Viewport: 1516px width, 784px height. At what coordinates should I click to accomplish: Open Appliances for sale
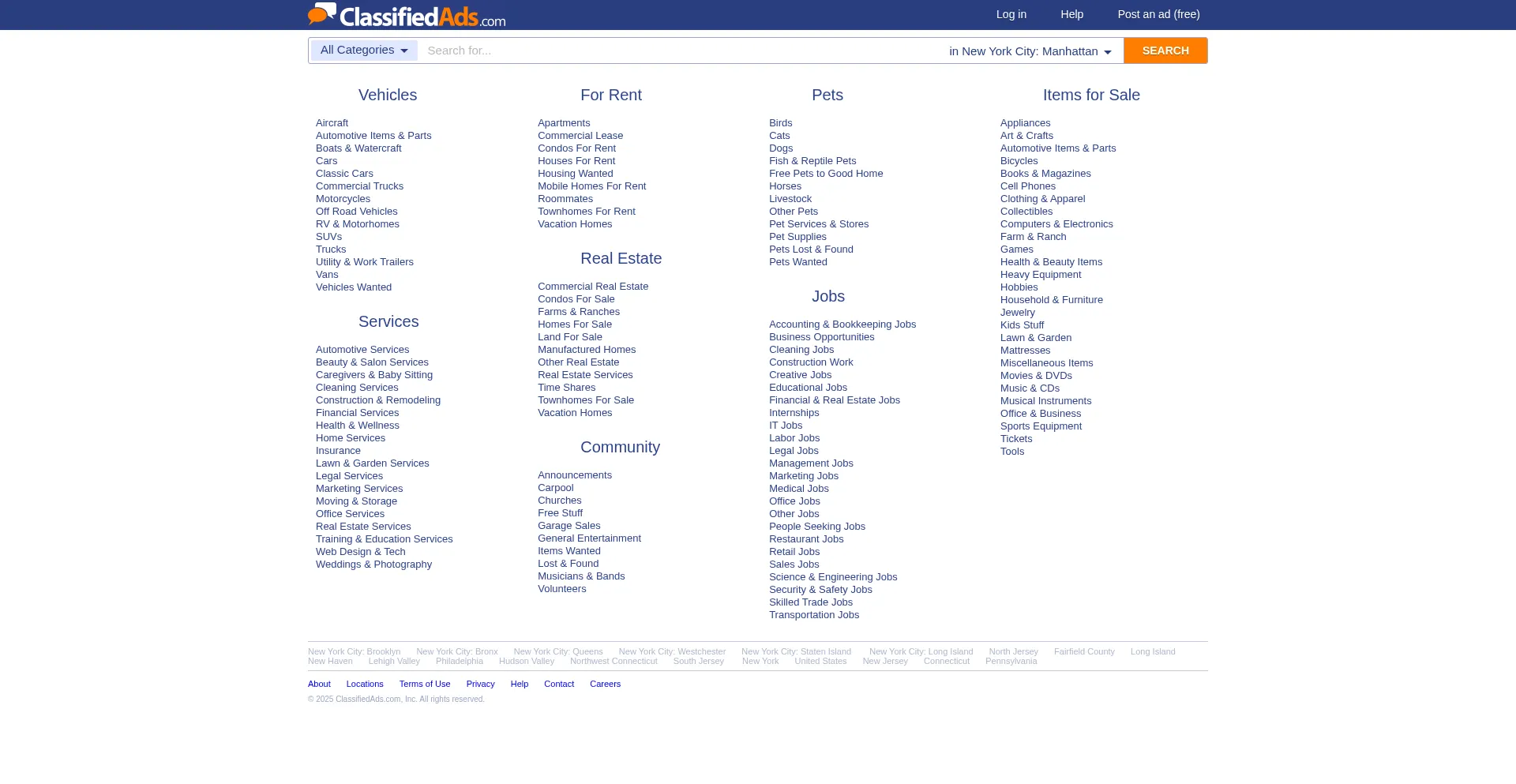click(1026, 123)
